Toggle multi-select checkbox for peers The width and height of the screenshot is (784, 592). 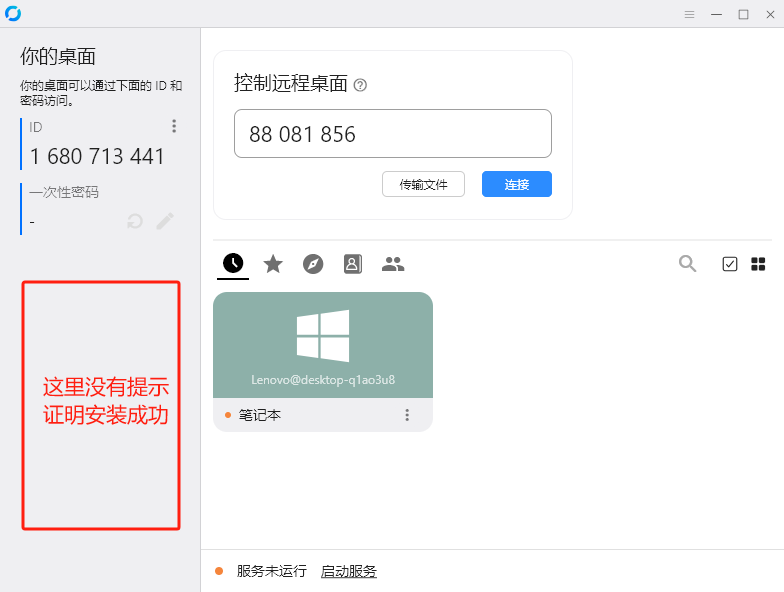pyautogui.click(x=730, y=264)
